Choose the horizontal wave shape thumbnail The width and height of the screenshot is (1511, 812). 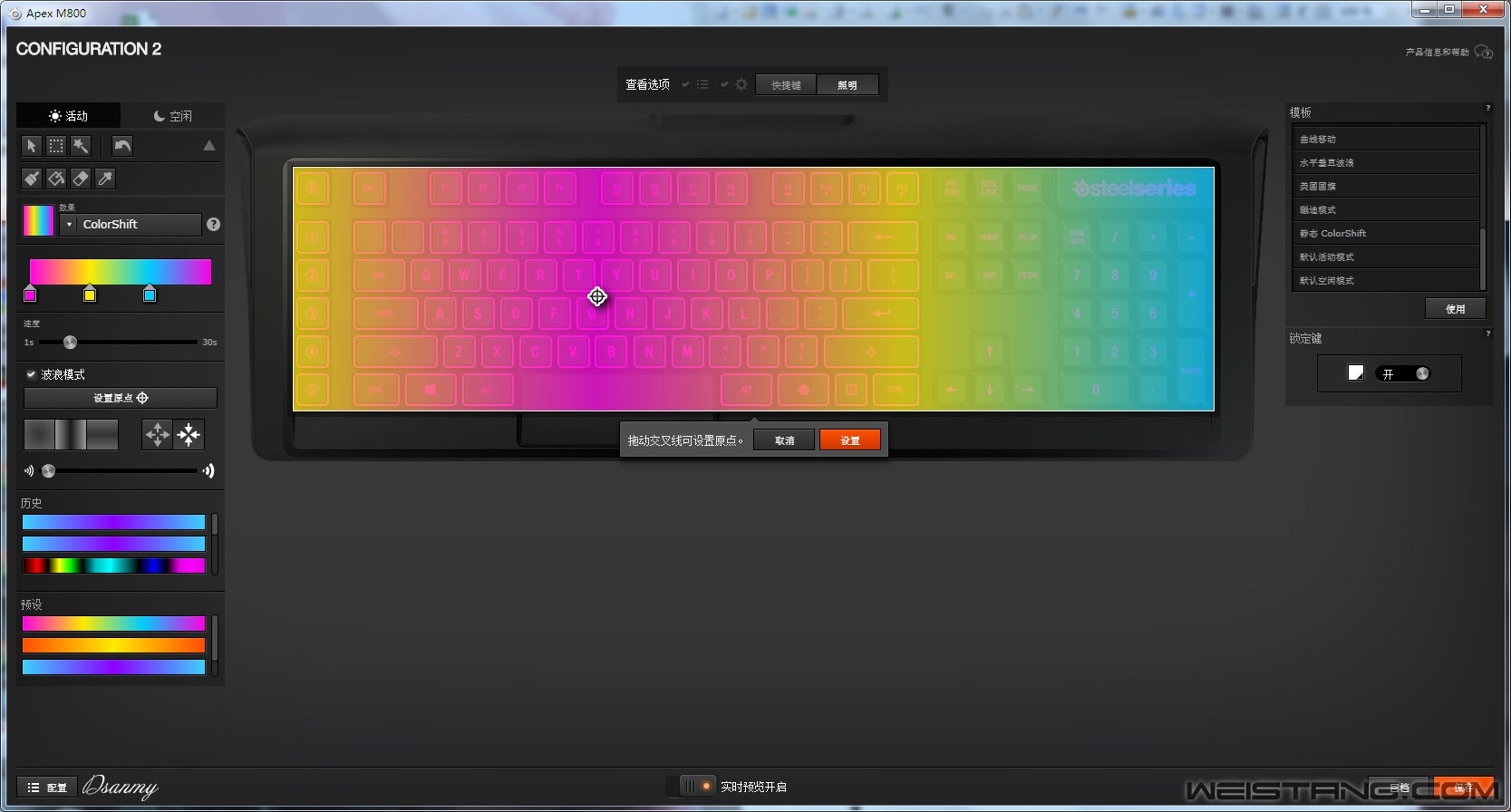tap(102, 435)
